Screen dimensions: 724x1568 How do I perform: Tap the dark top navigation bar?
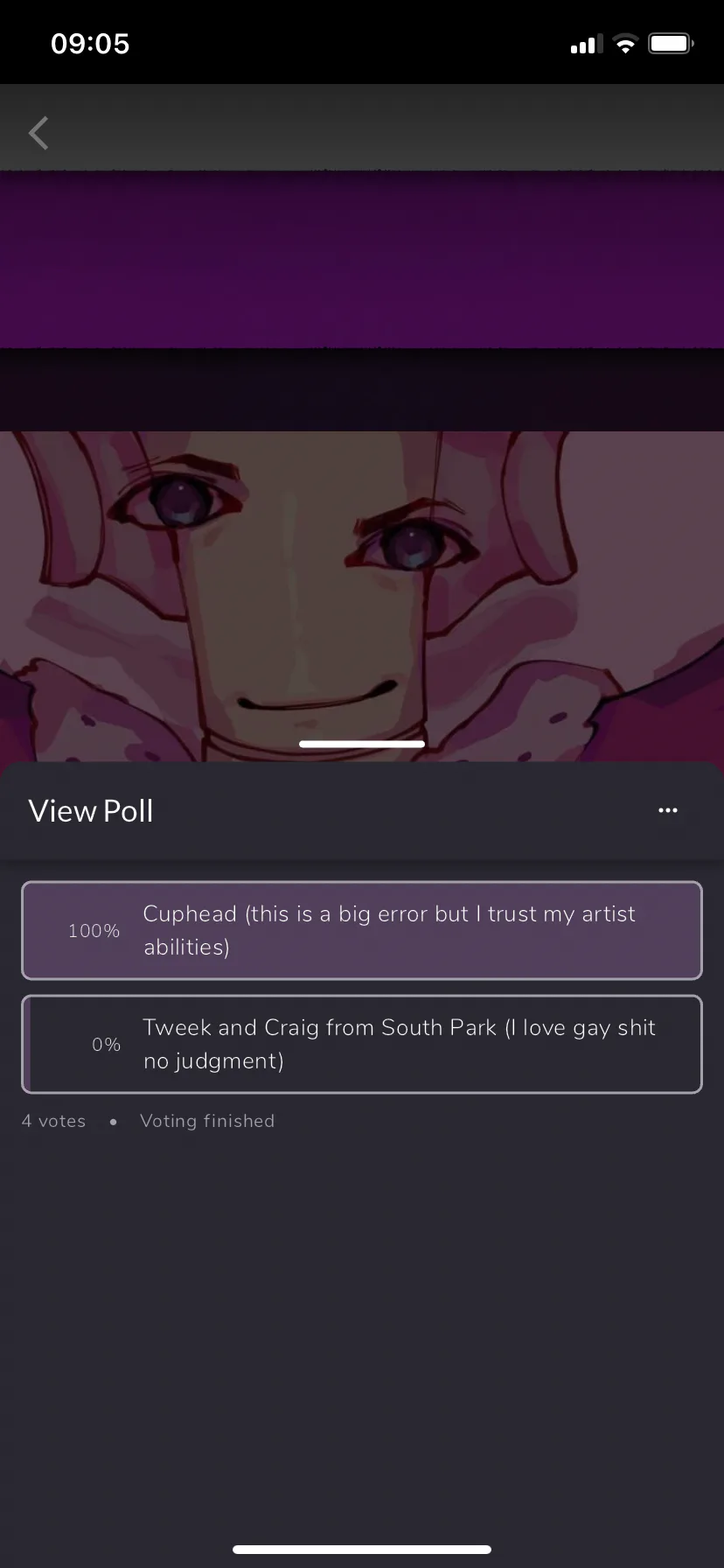coord(362,128)
